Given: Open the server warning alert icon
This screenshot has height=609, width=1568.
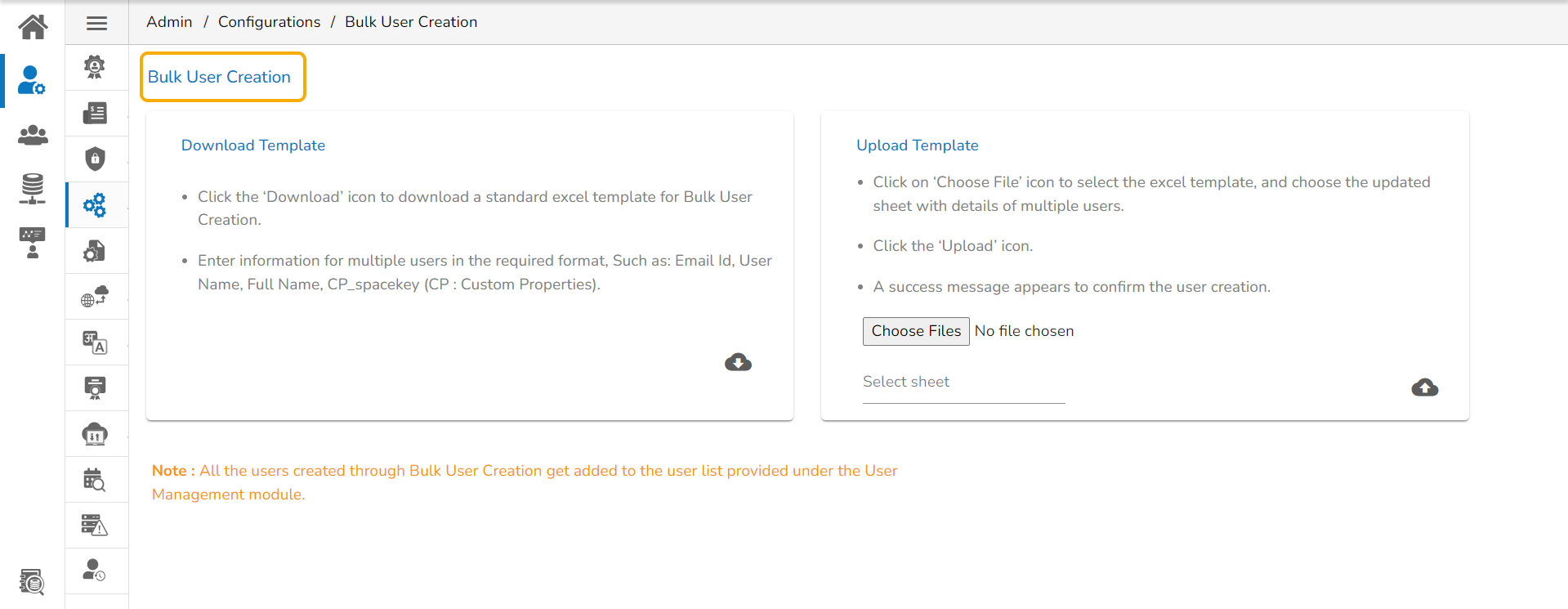Looking at the screenshot, I should (96, 526).
